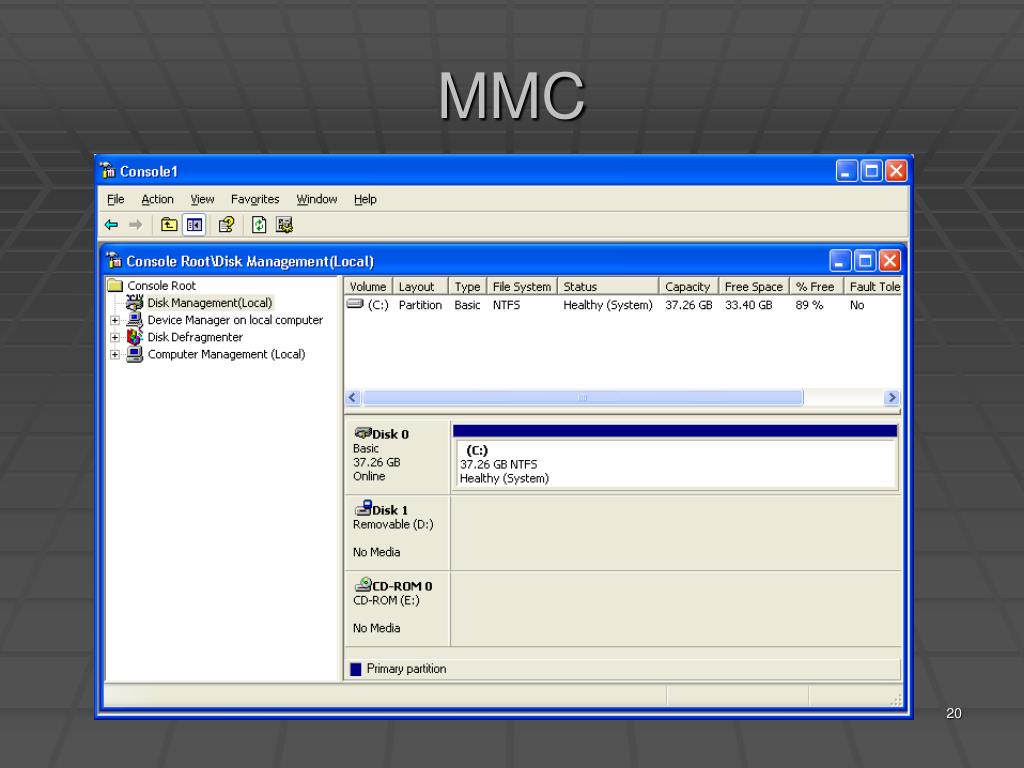Viewport: 1024px width, 768px height.
Task: Select Device Manager on local computer label
Action: click(x=235, y=320)
